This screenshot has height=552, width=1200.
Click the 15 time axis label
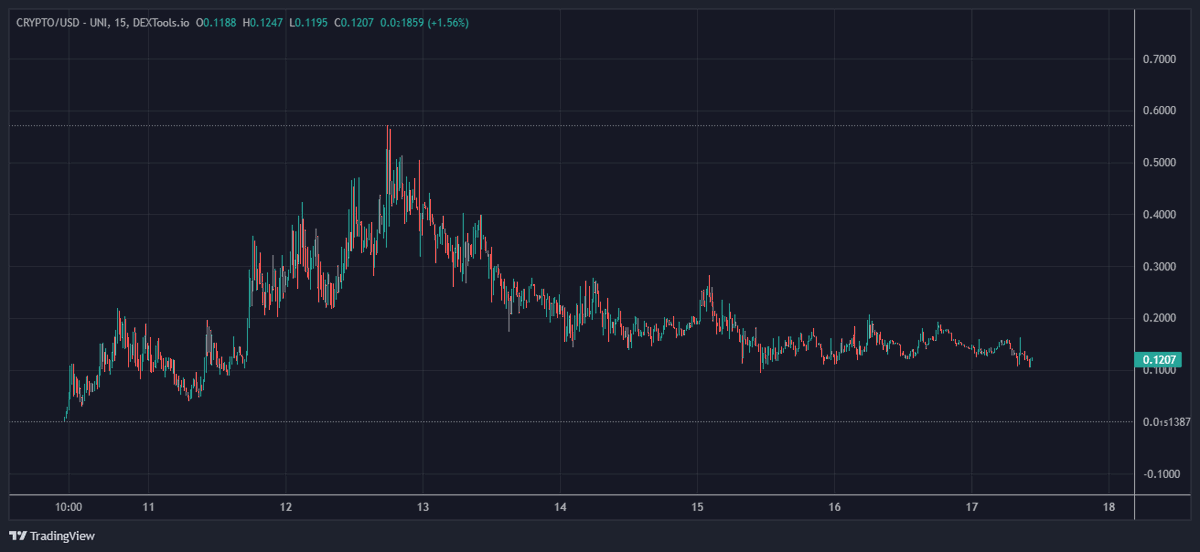[x=697, y=507]
